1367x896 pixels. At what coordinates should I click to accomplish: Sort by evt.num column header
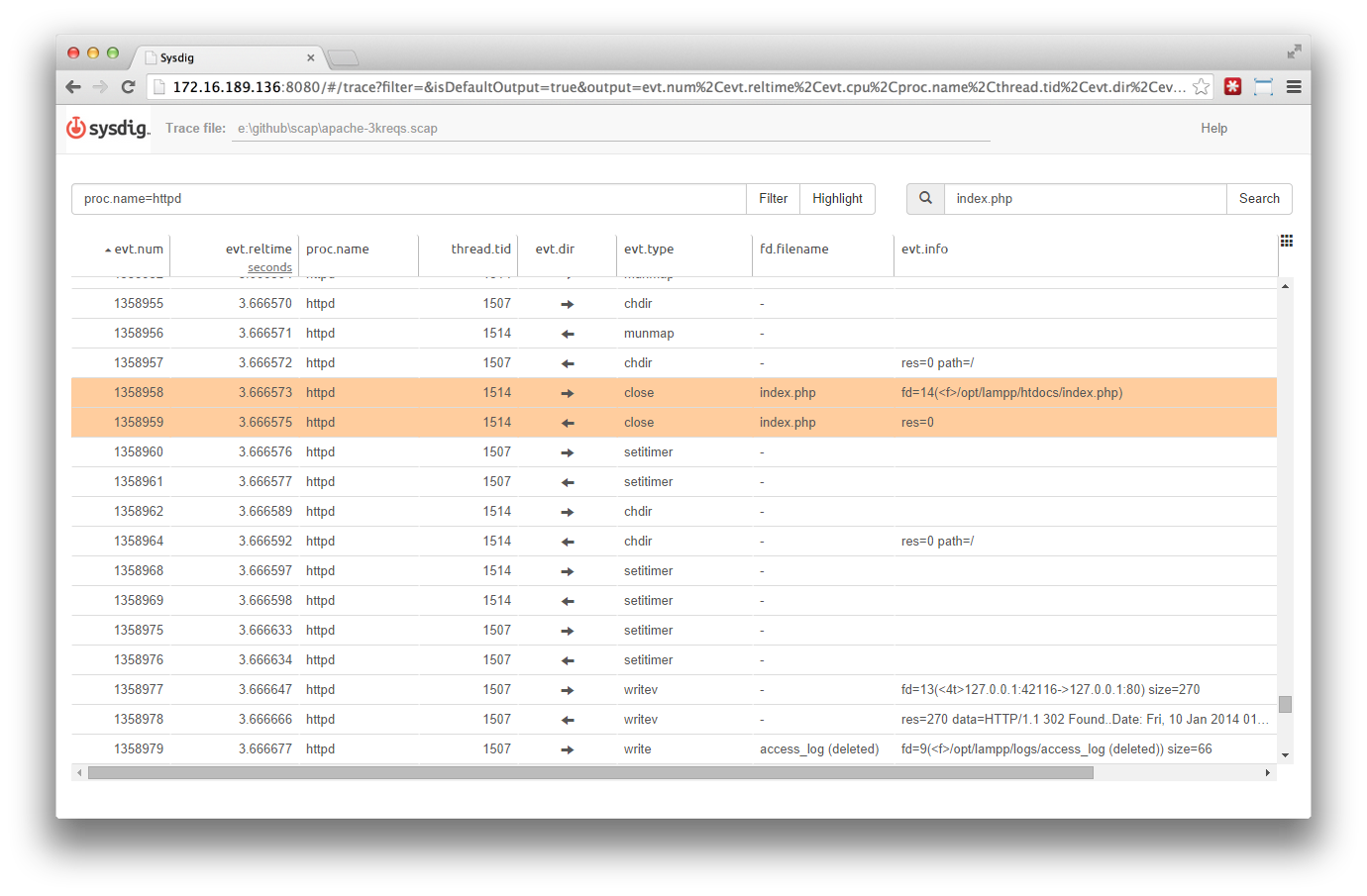(x=139, y=249)
